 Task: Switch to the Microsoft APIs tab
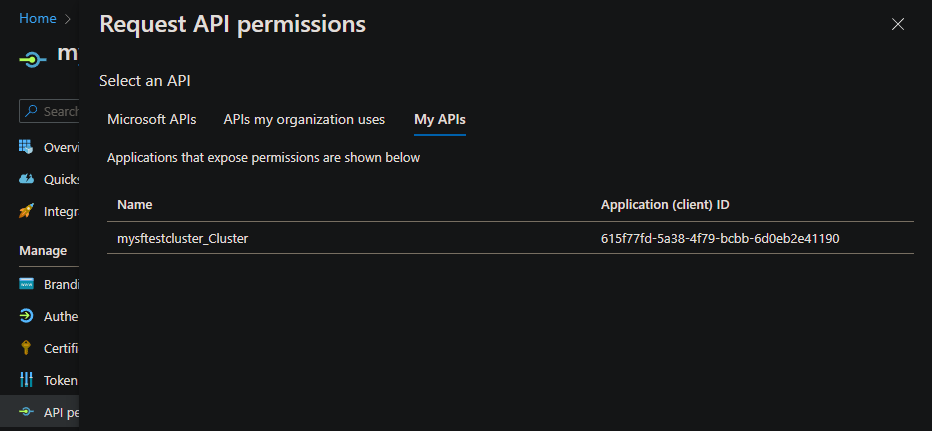click(152, 120)
